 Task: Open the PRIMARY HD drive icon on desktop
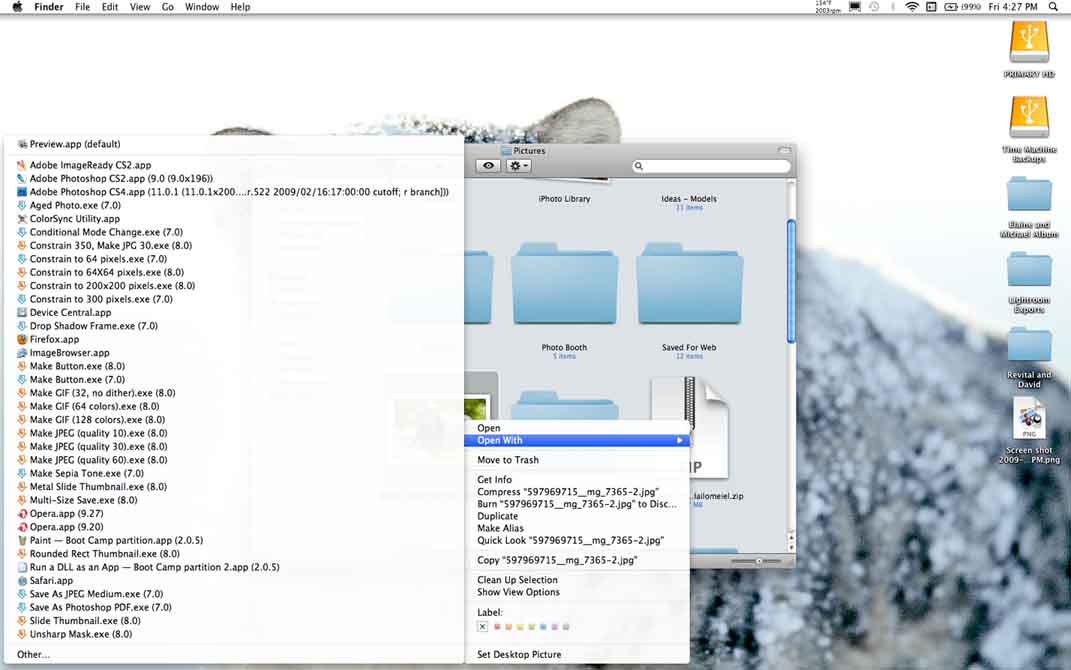tap(1029, 42)
